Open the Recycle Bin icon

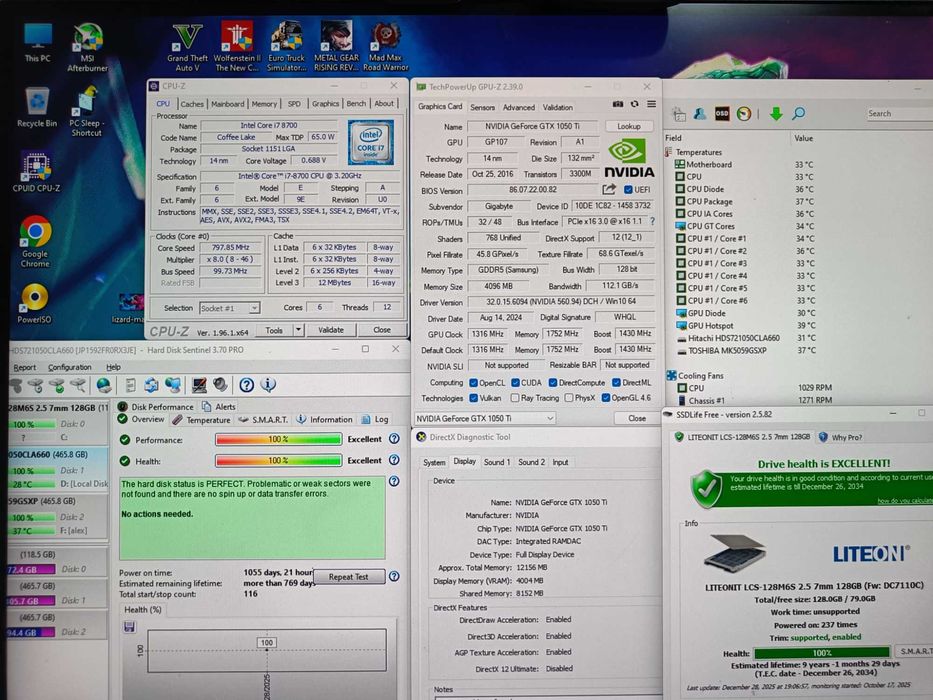pos(37,107)
